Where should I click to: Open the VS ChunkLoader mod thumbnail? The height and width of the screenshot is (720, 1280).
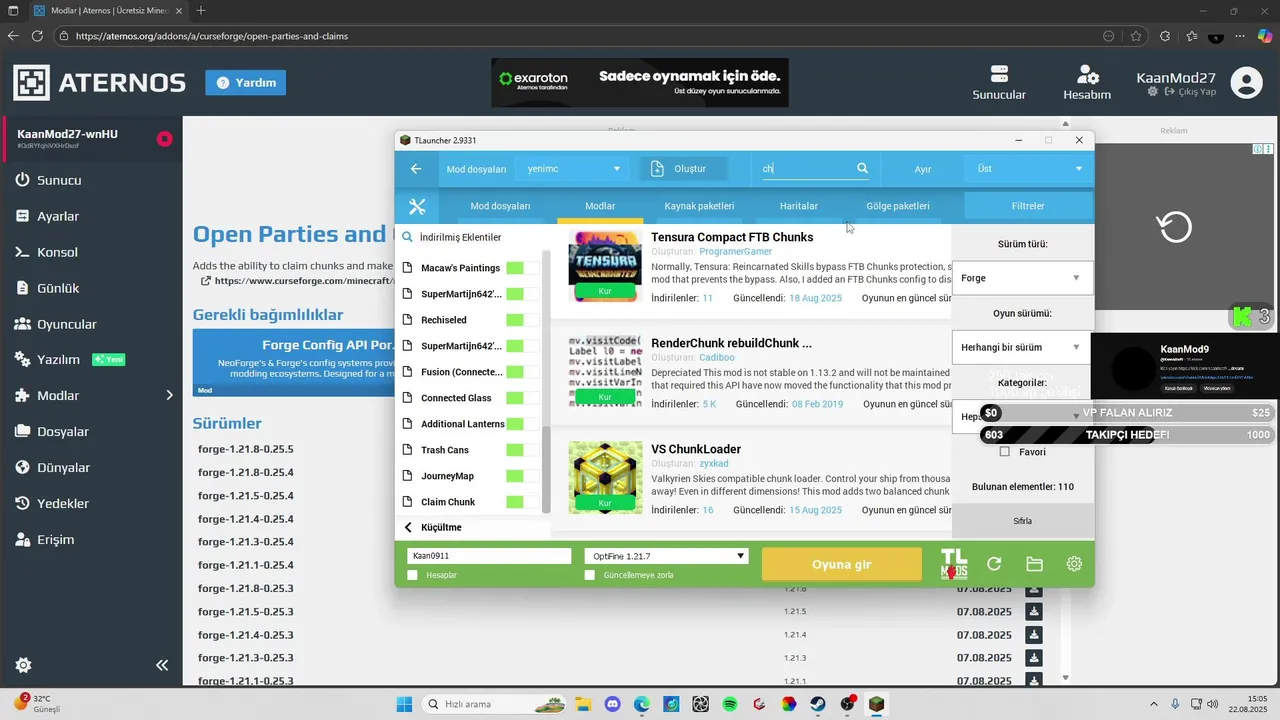(605, 477)
